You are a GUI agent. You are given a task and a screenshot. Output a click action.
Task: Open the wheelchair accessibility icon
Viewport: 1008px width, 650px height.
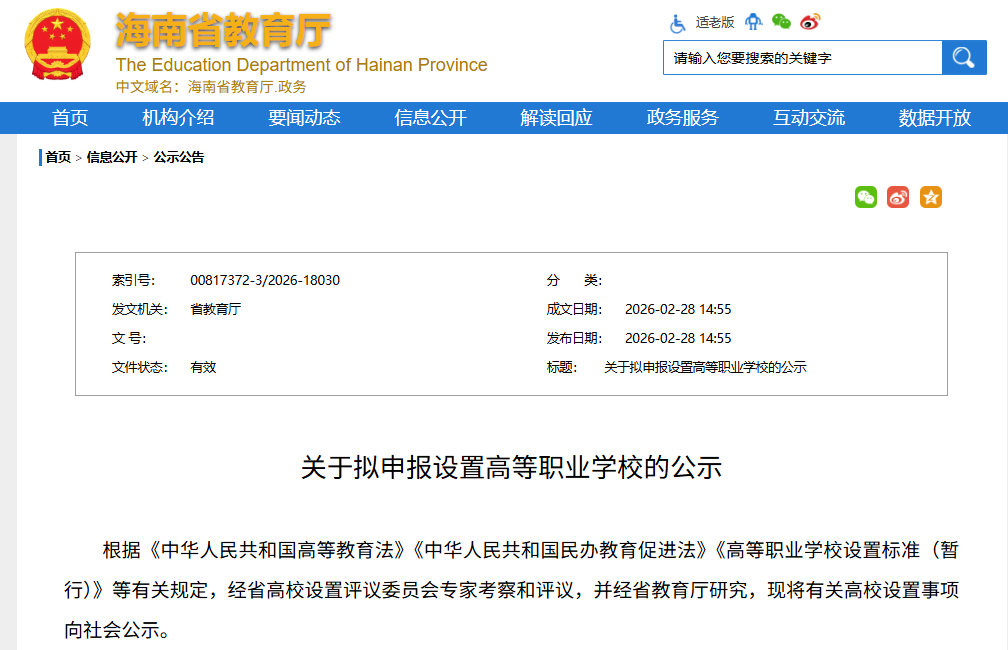coord(677,23)
